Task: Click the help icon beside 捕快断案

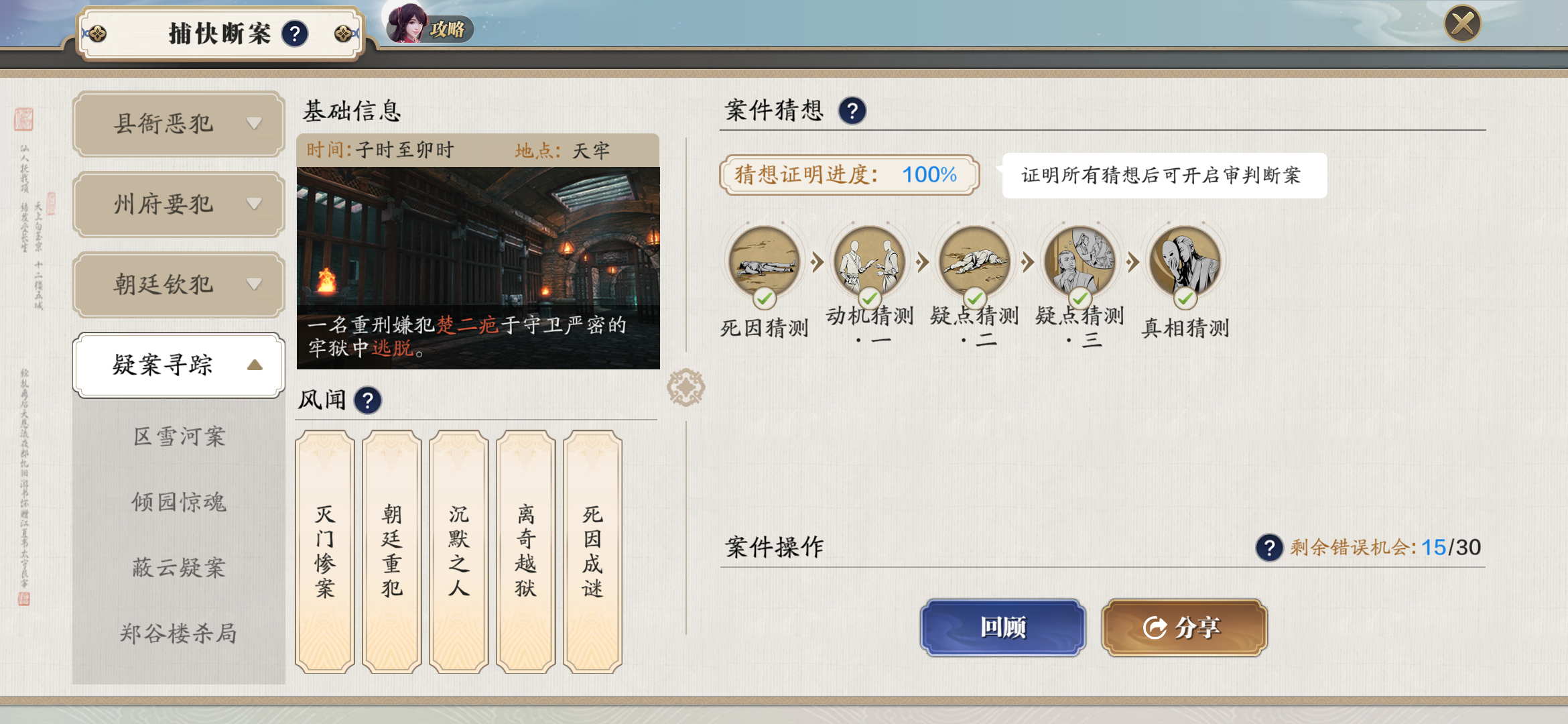Action: point(295,34)
